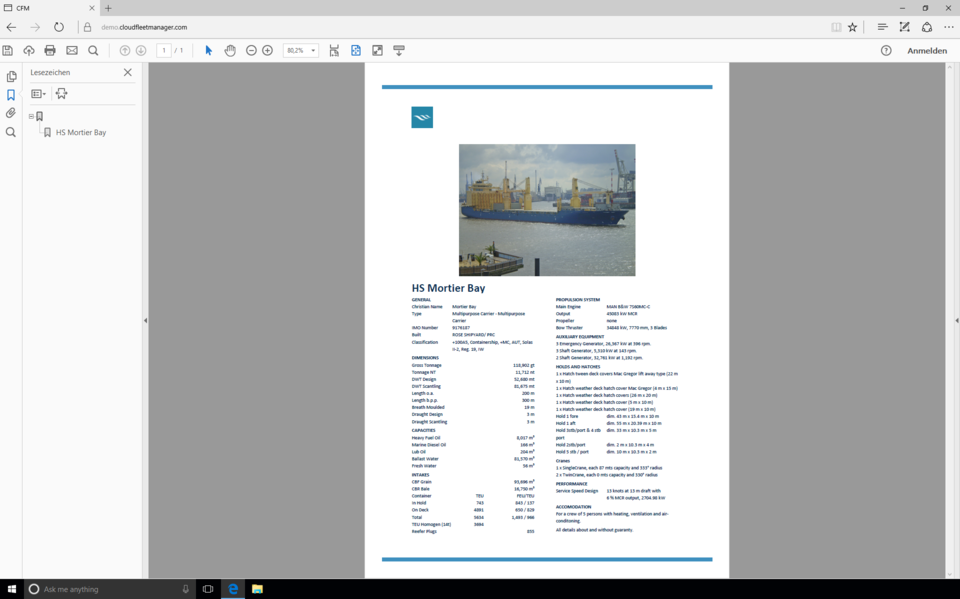
Task: Select the CFM browser tab
Action: 45,8
